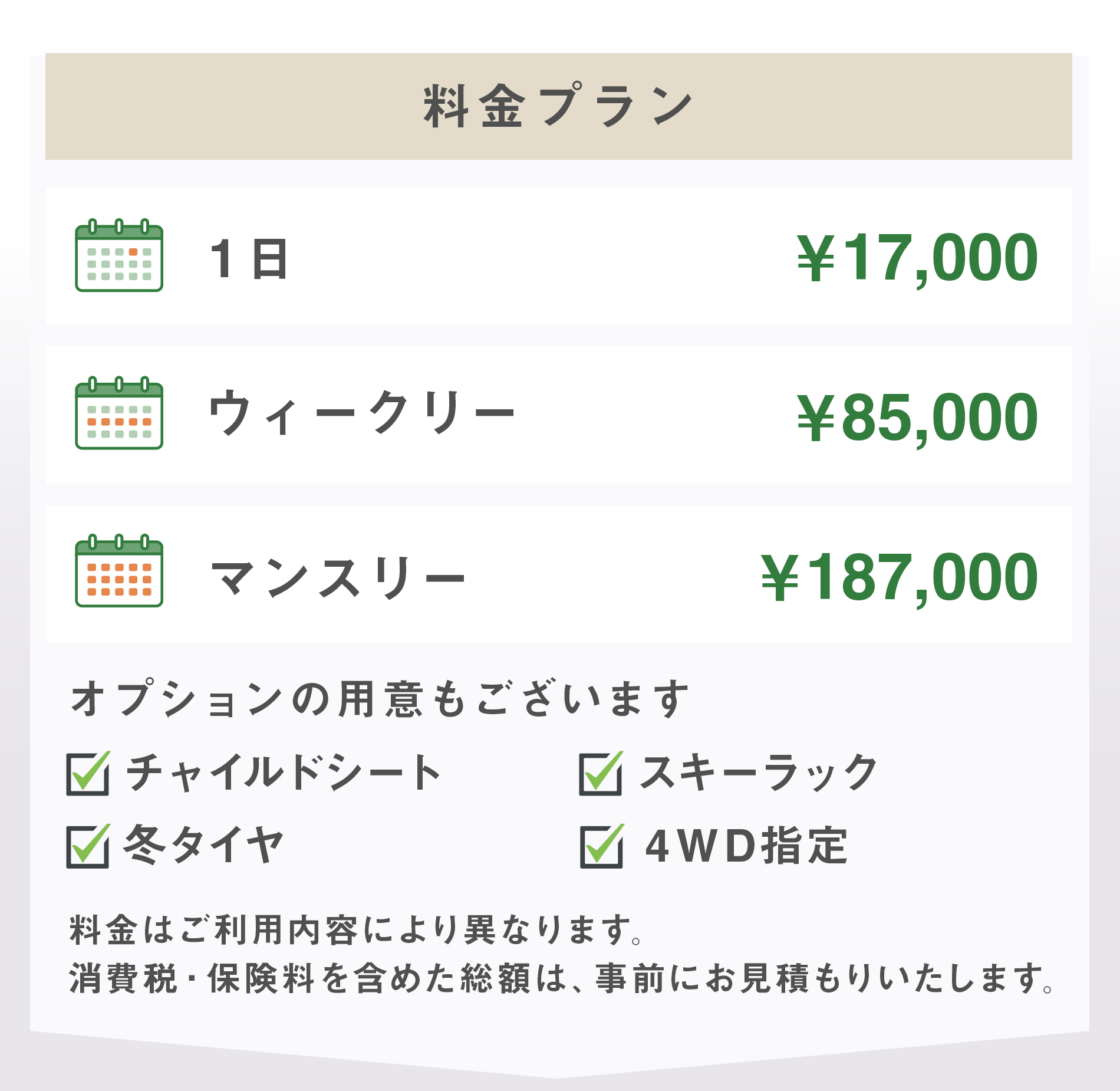Toggle the スキーラック checkbox
The image size is (1120, 1091).
(x=601, y=774)
